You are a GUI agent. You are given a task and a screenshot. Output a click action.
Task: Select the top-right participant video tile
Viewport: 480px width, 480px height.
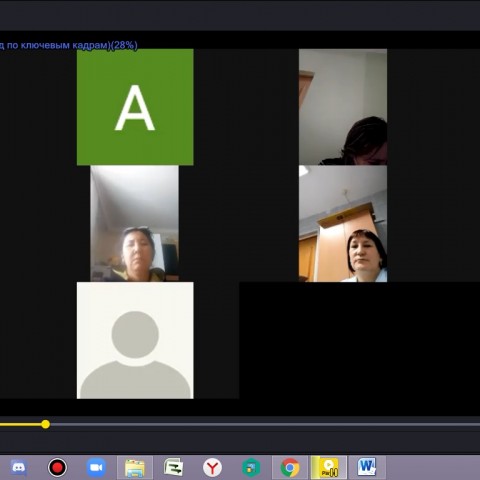343,107
